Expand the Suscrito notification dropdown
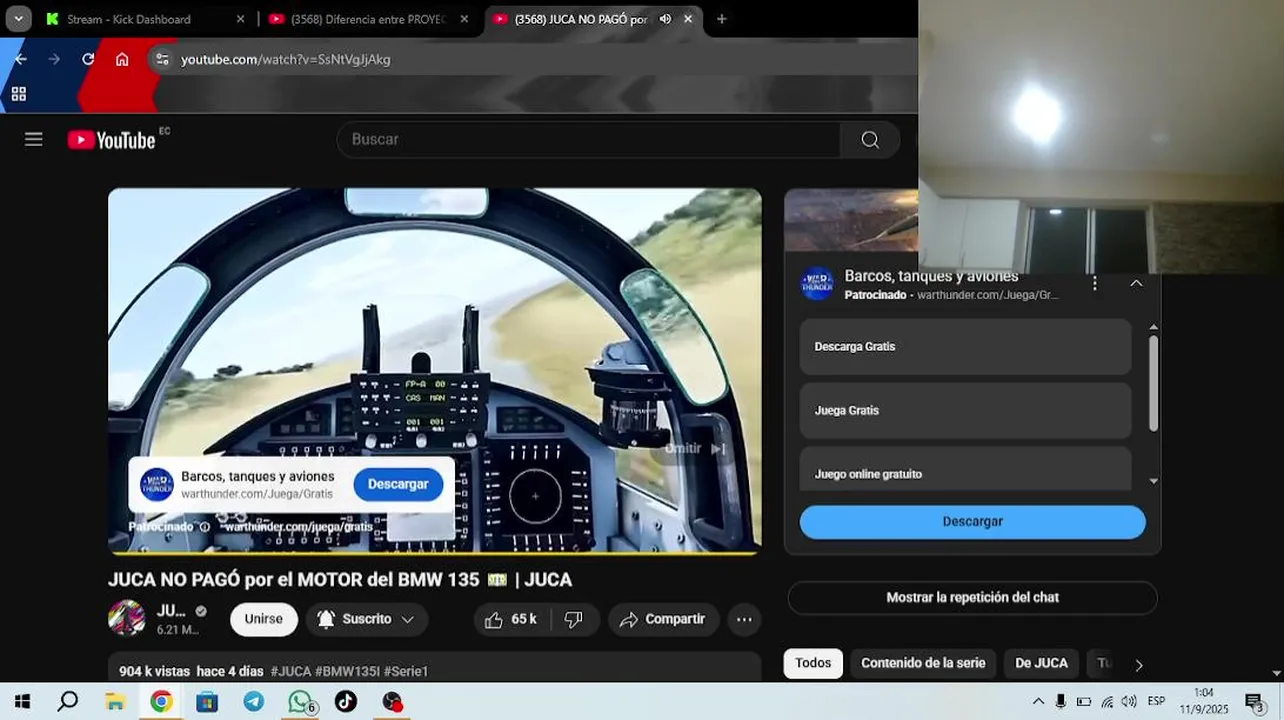The width and height of the screenshot is (1284, 720). [x=367, y=619]
